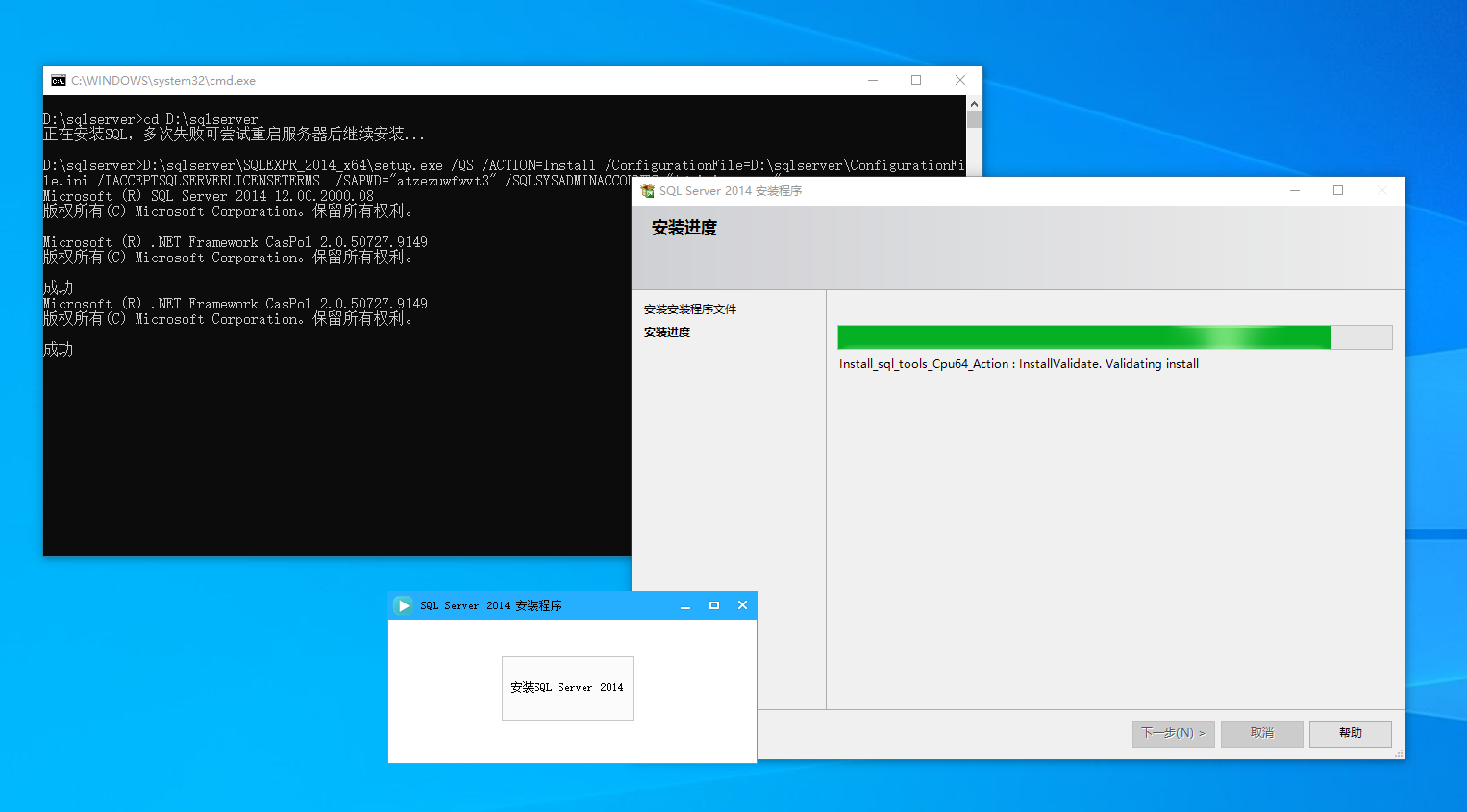Click the 取消 button in the setup wizard
This screenshot has height=812, width=1467.
click(x=1262, y=733)
